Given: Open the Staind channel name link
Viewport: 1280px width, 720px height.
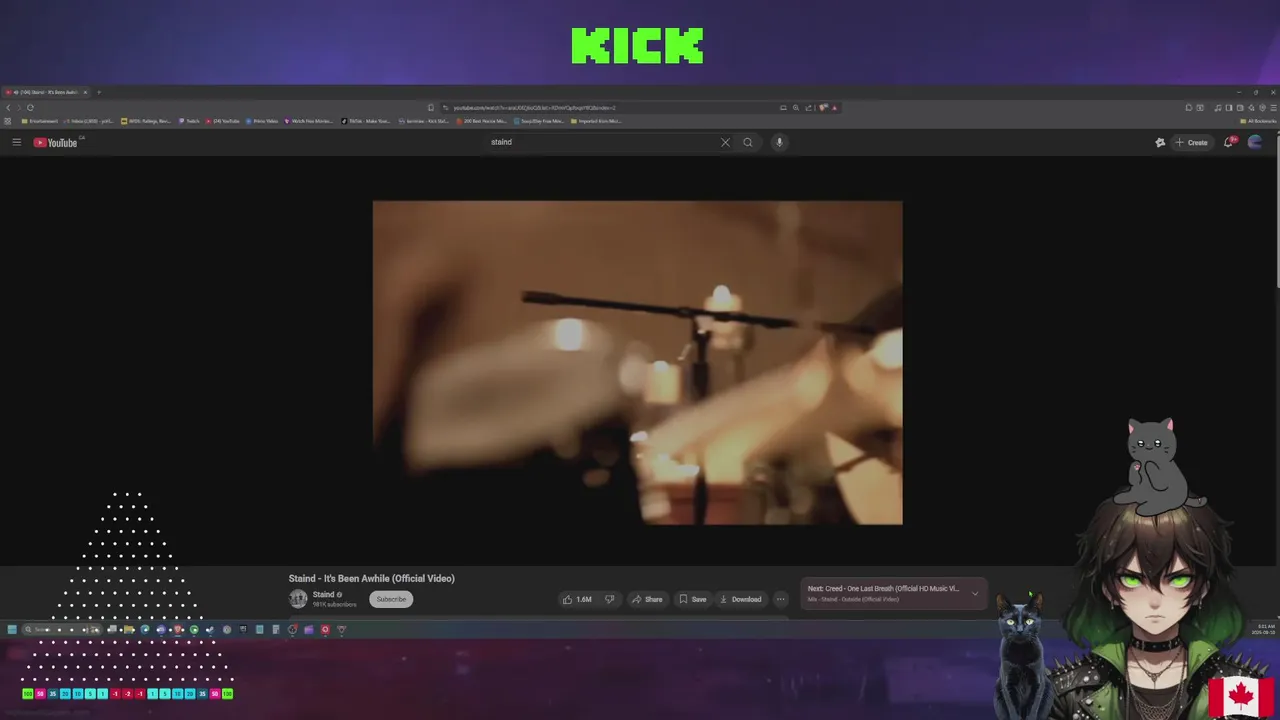Looking at the screenshot, I should point(323,595).
